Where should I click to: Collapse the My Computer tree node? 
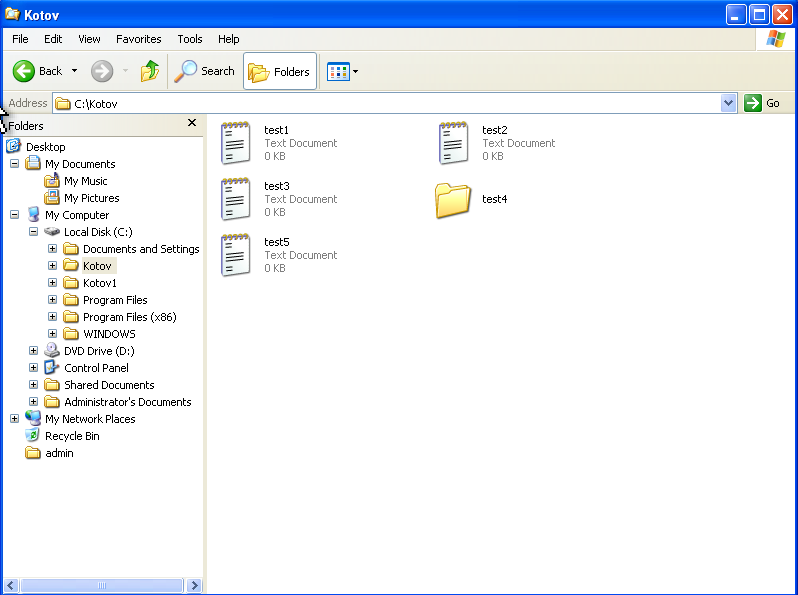coord(14,214)
